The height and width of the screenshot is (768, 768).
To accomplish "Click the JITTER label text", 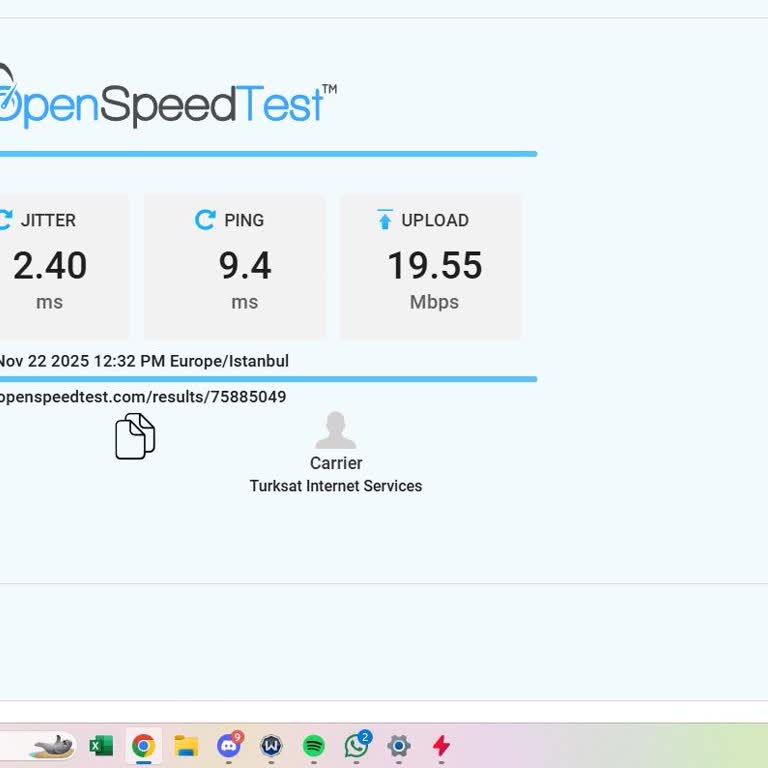I will click(x=48, y=220).
